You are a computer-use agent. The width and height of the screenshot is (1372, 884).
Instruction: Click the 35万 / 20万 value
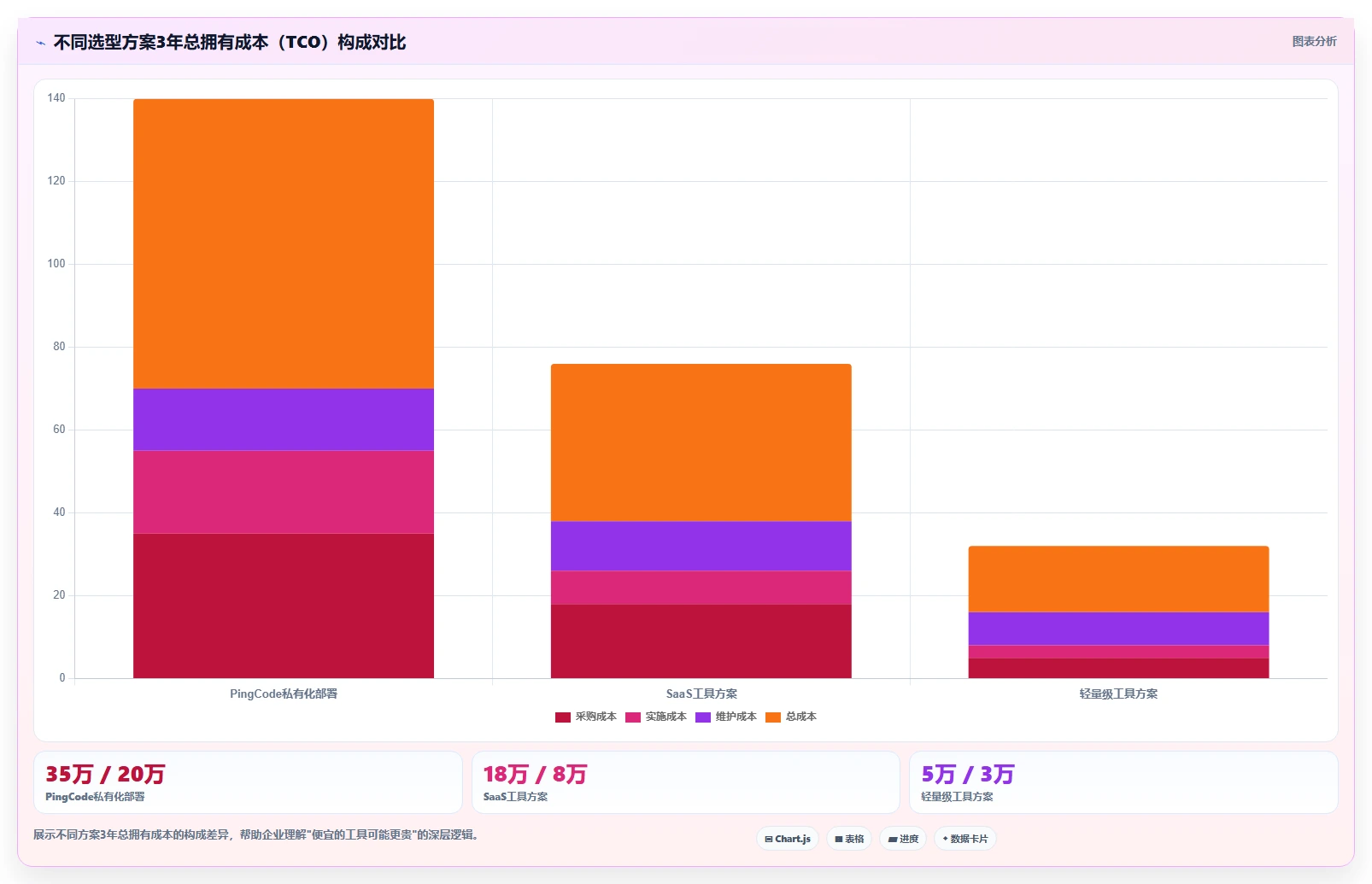tap(105, 775)
